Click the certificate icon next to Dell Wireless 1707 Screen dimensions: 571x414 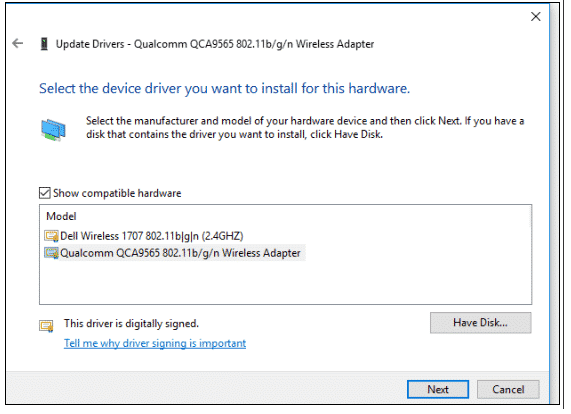point(51,236)
